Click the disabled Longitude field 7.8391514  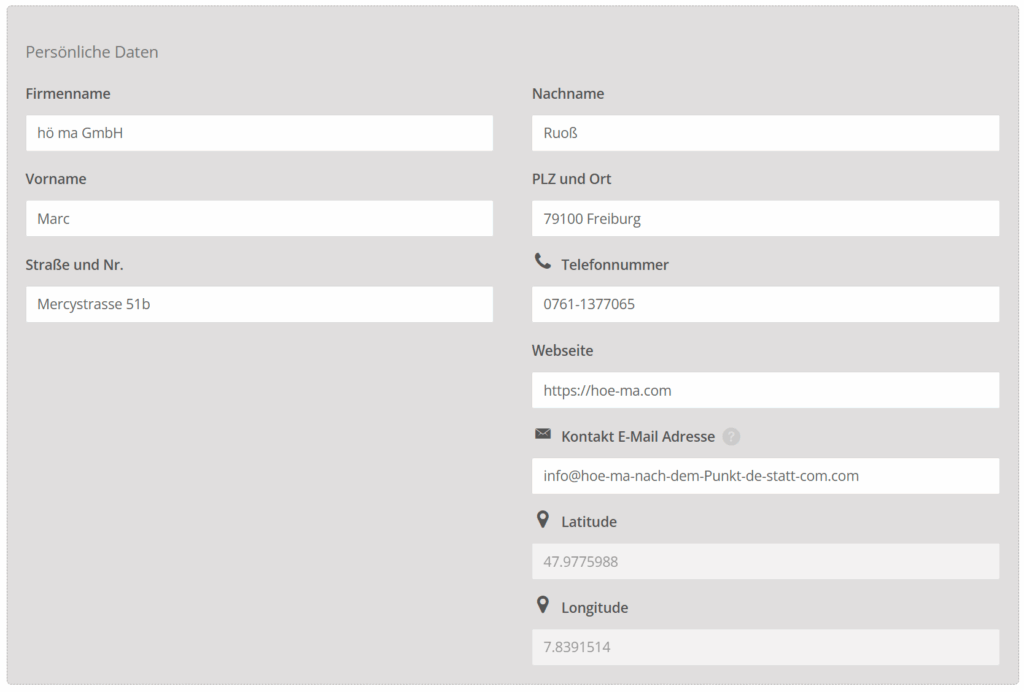point(765,647)
